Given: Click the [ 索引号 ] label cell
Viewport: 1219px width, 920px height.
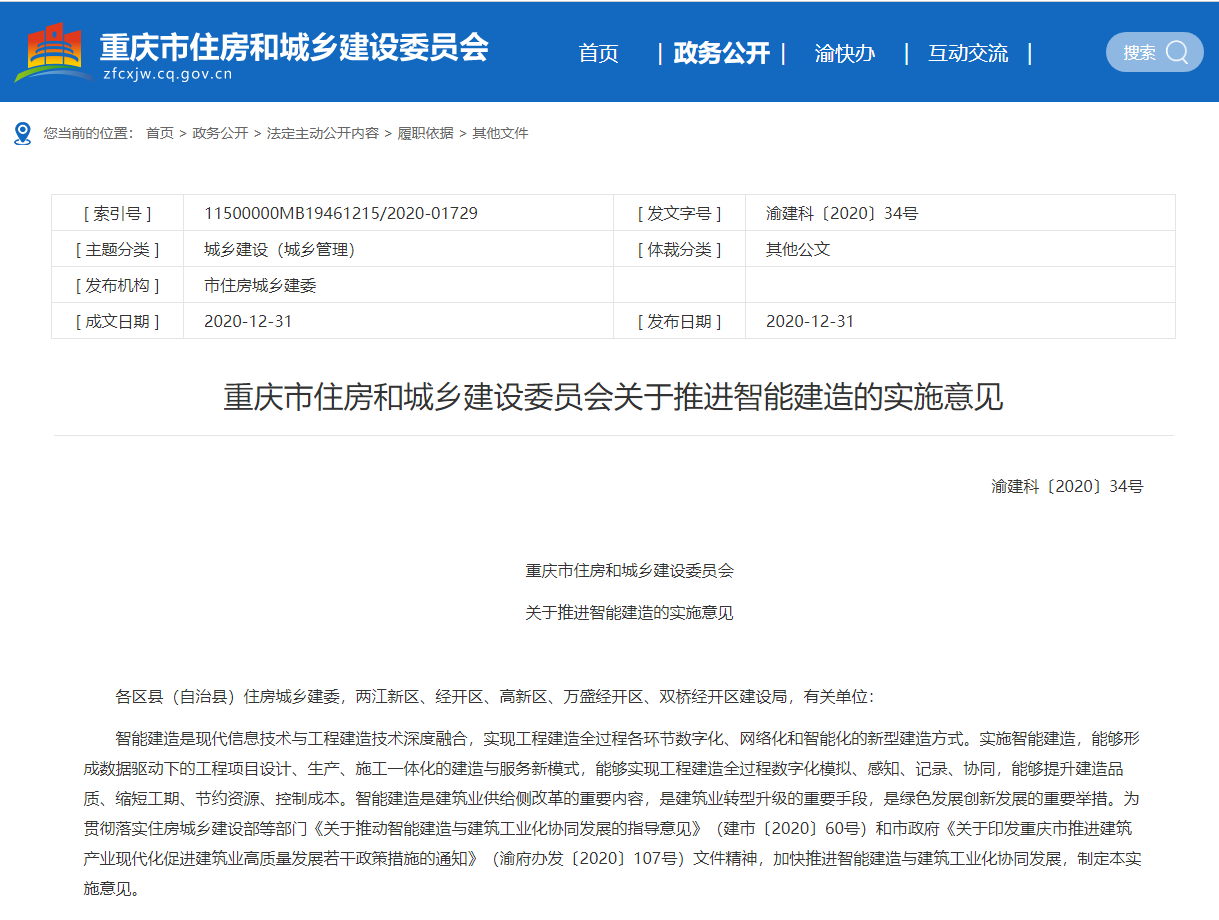Looking at the screenshot, I should 118,213.
